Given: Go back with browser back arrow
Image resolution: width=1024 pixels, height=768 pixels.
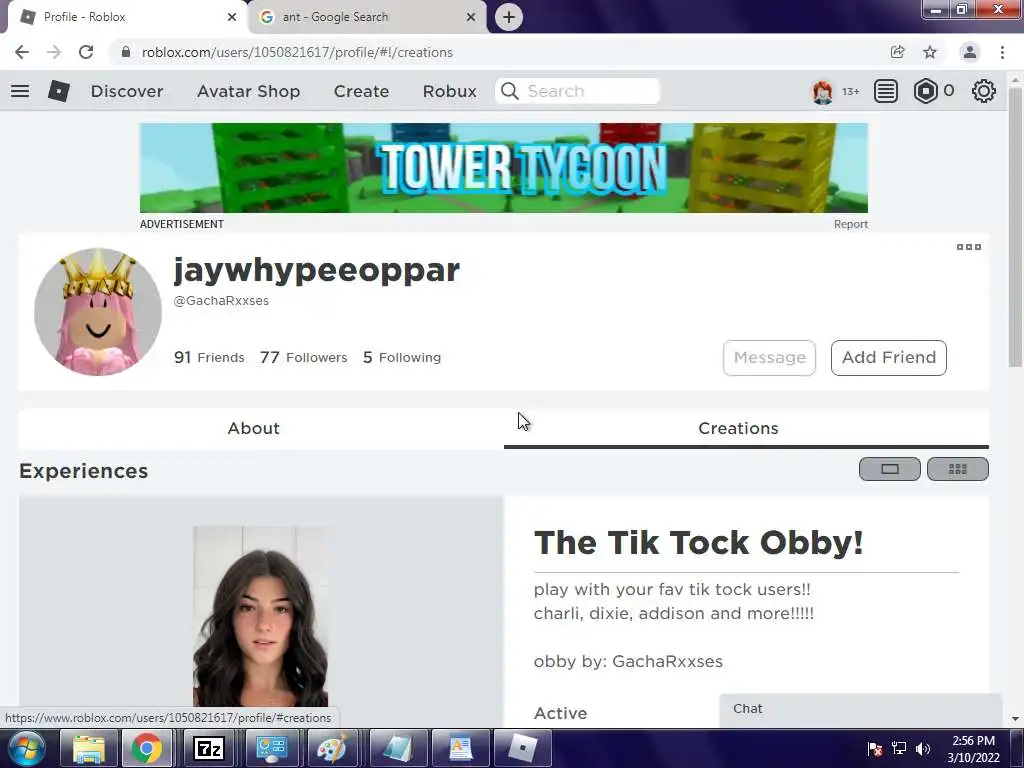Looking at the screenshot, I should coord(22,52).
